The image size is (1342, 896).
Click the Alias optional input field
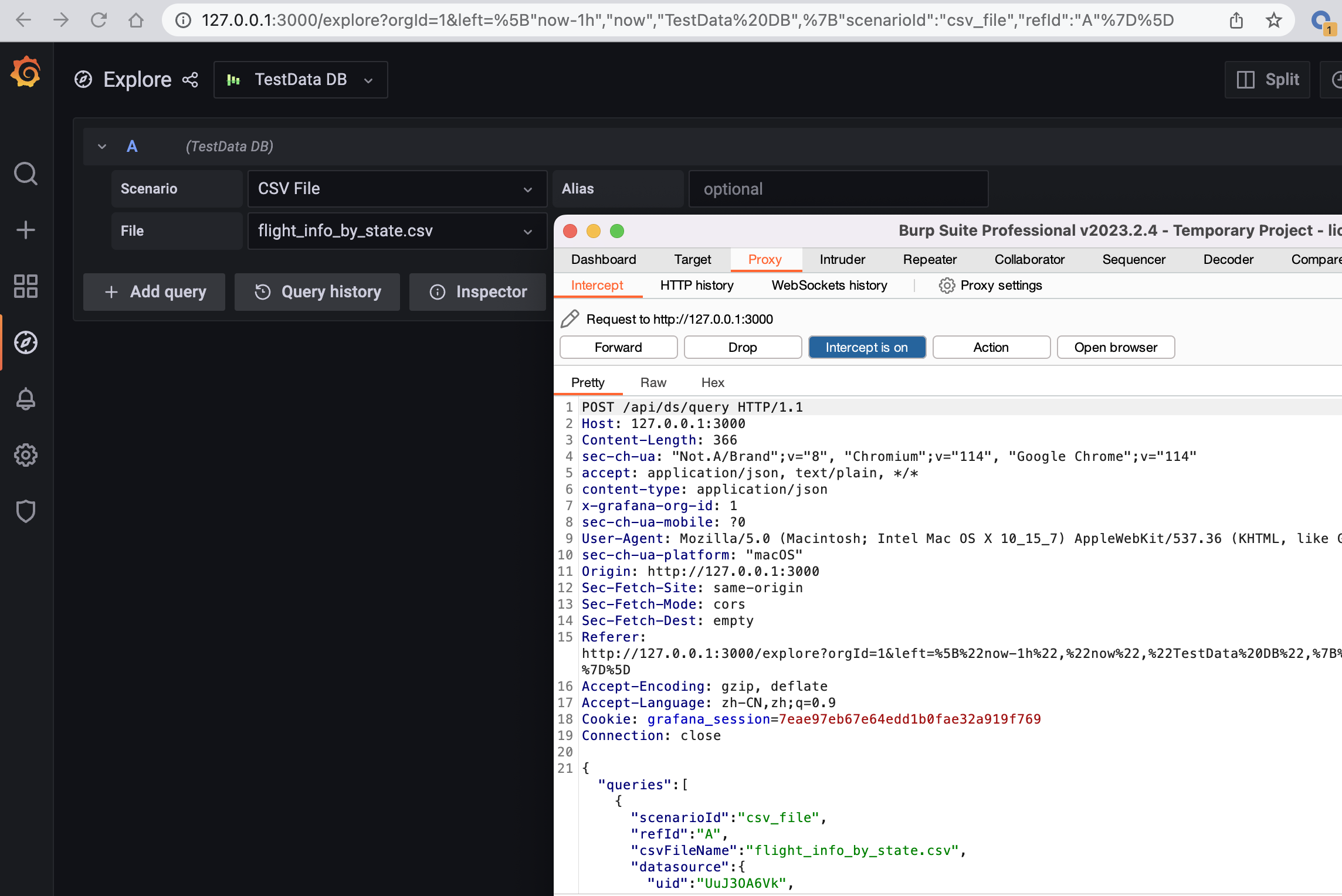click(x=838, y=188)
